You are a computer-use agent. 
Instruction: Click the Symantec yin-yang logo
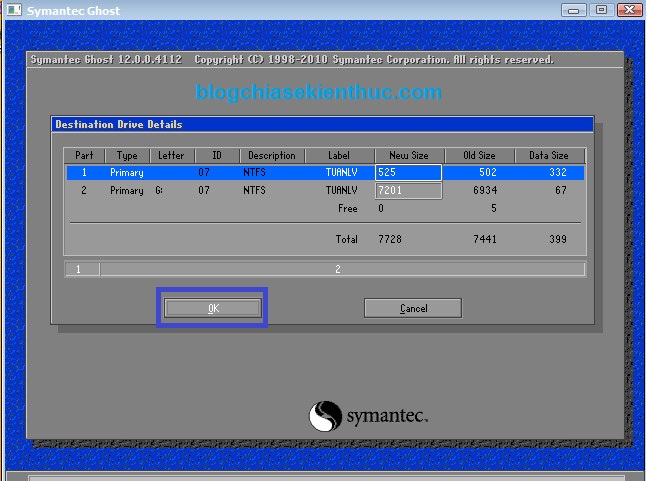(325, 416)
